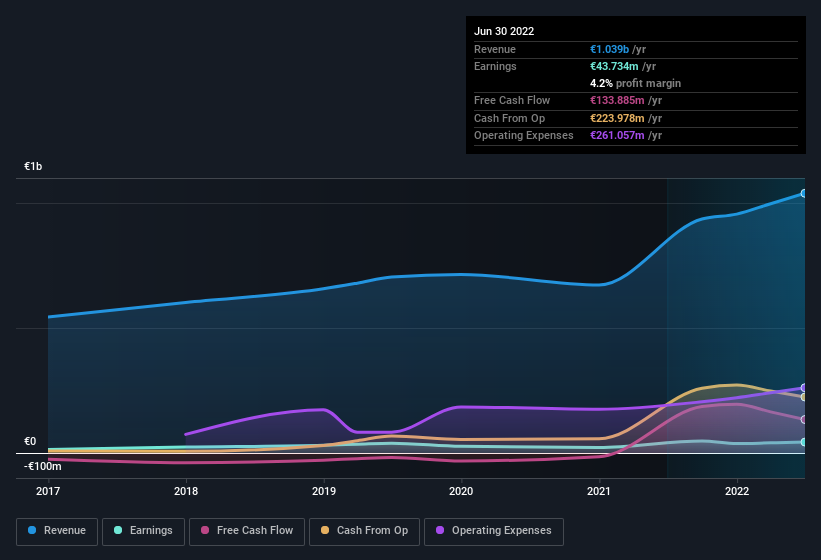Toggle Cash From Op legend button
The image size is (821, 560).
coord(362,531)
